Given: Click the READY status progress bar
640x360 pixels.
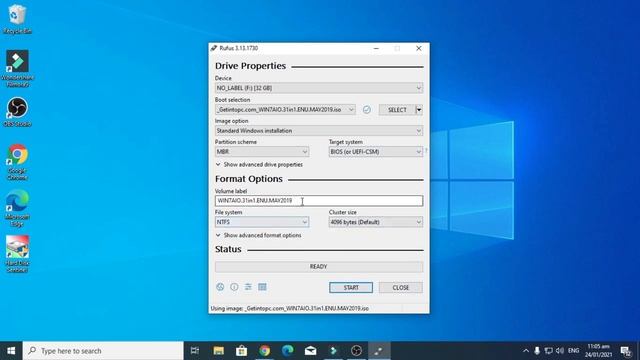Looking at the screenshot, I should click(x=319, y=267).
